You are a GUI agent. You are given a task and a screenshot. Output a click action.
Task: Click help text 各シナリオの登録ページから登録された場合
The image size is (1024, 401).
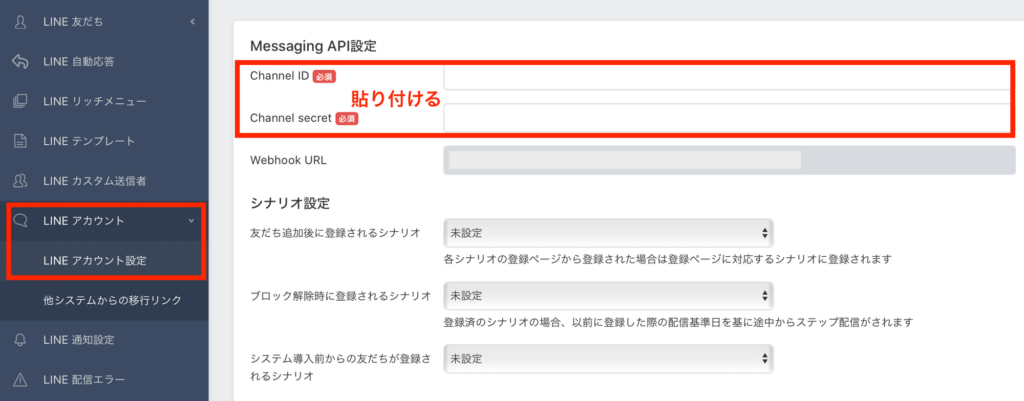pos(667,259)
